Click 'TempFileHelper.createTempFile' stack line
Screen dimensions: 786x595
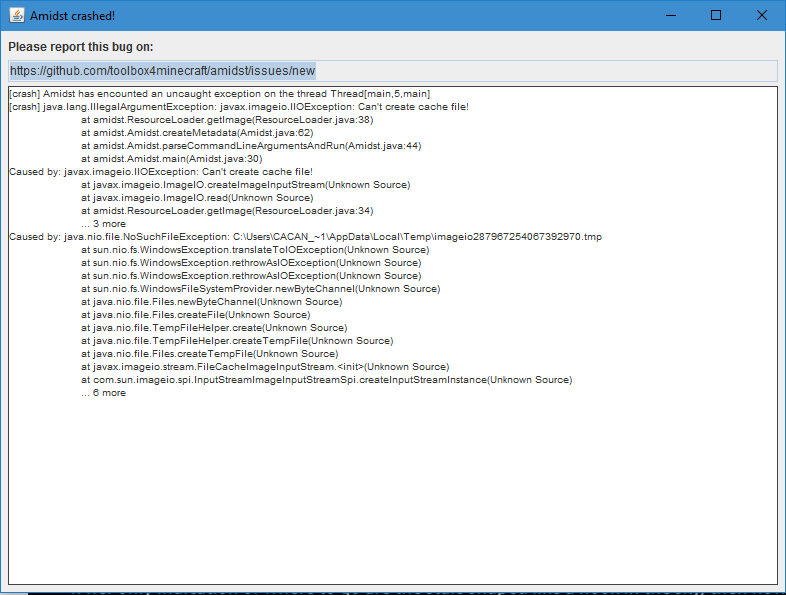click(x=237, y=341)
